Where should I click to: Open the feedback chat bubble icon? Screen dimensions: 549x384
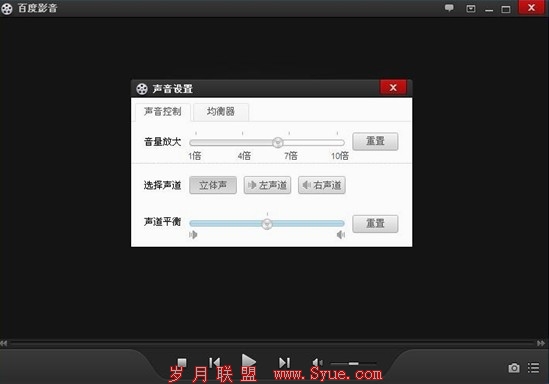coord(449,8)
